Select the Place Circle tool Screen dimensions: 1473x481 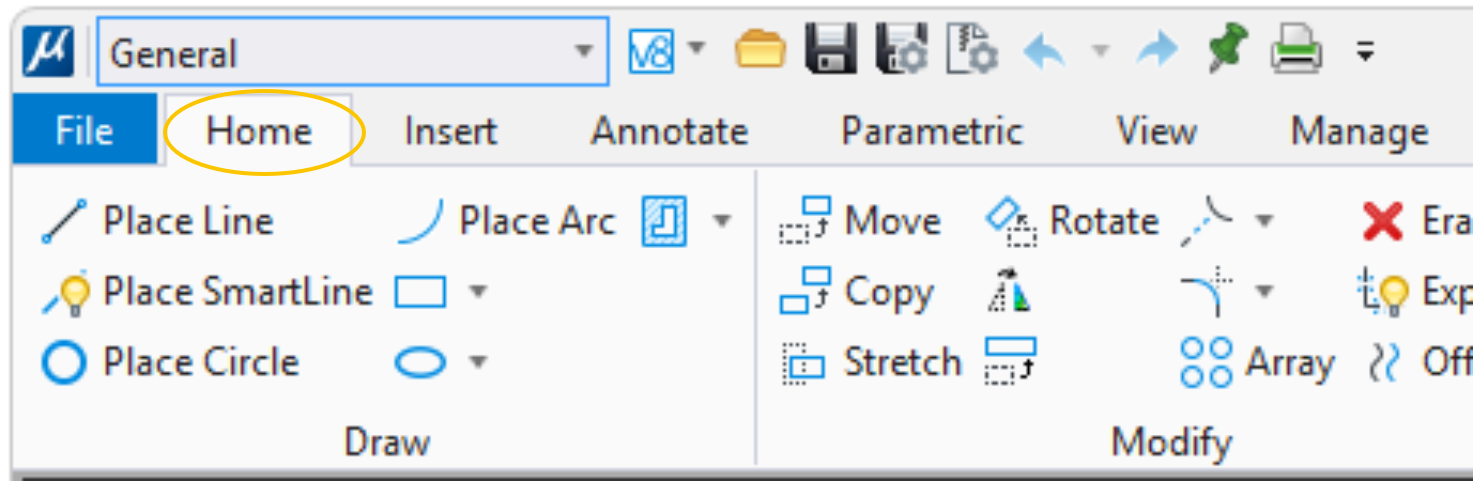170,362
